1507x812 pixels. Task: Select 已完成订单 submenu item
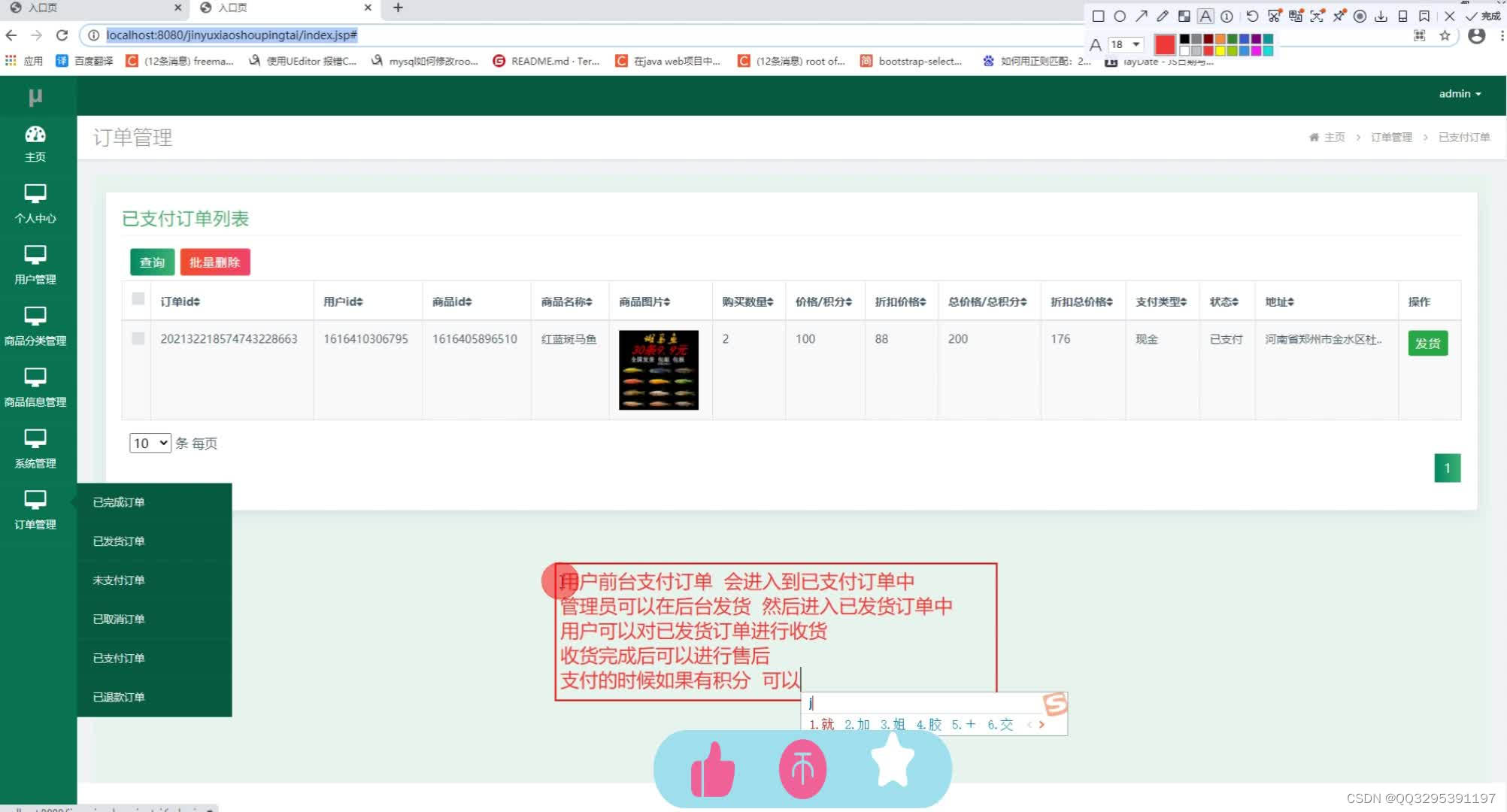coord(154,502)
